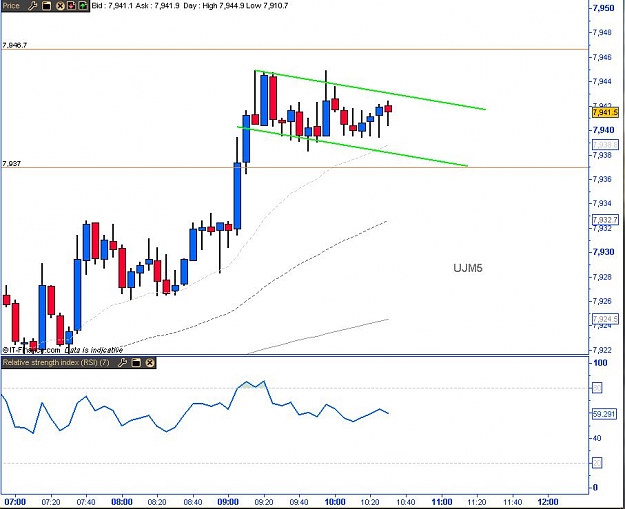Click the 08:00 time axis label

click(x=122, y=501)
